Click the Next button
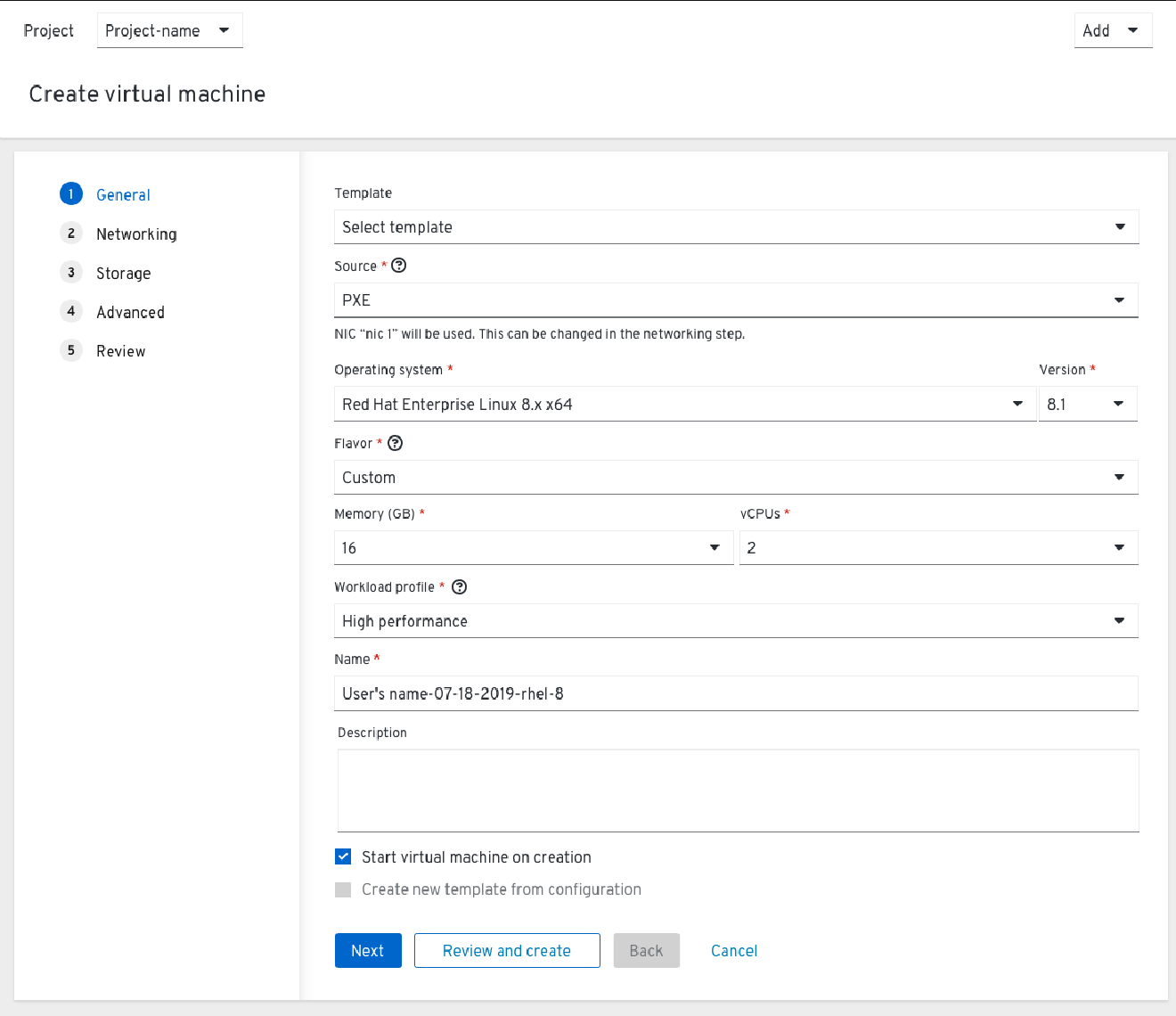 368,950
